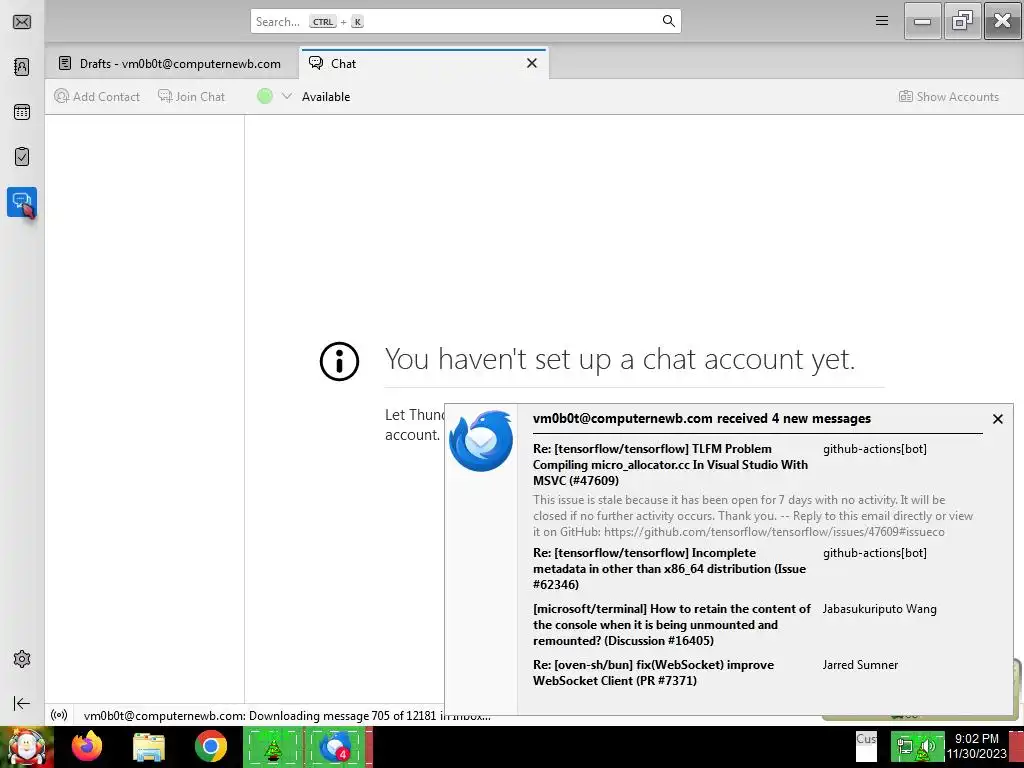Click the notification header about 4 new messages

click(701, 419)
